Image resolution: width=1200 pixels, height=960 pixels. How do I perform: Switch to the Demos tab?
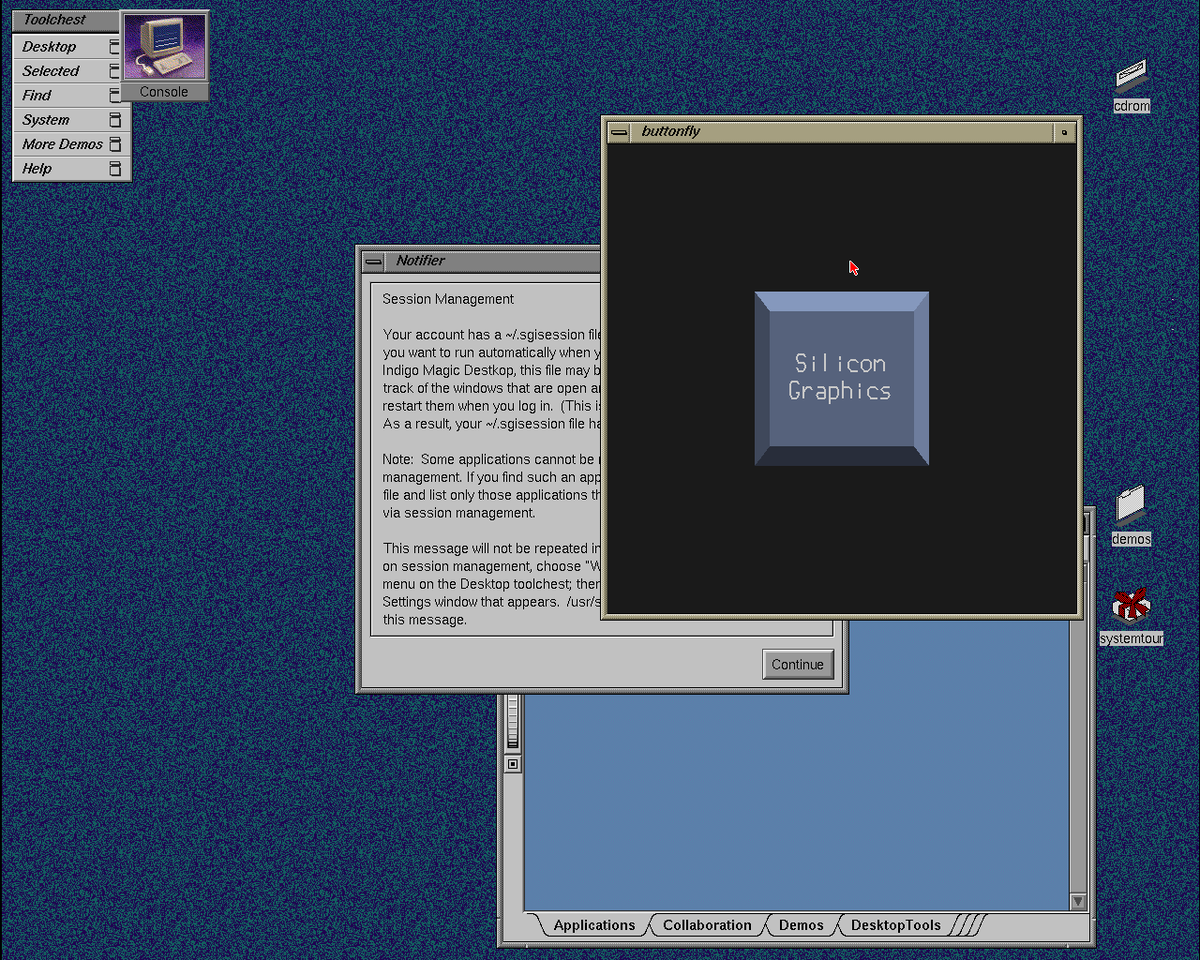(801, 925)
